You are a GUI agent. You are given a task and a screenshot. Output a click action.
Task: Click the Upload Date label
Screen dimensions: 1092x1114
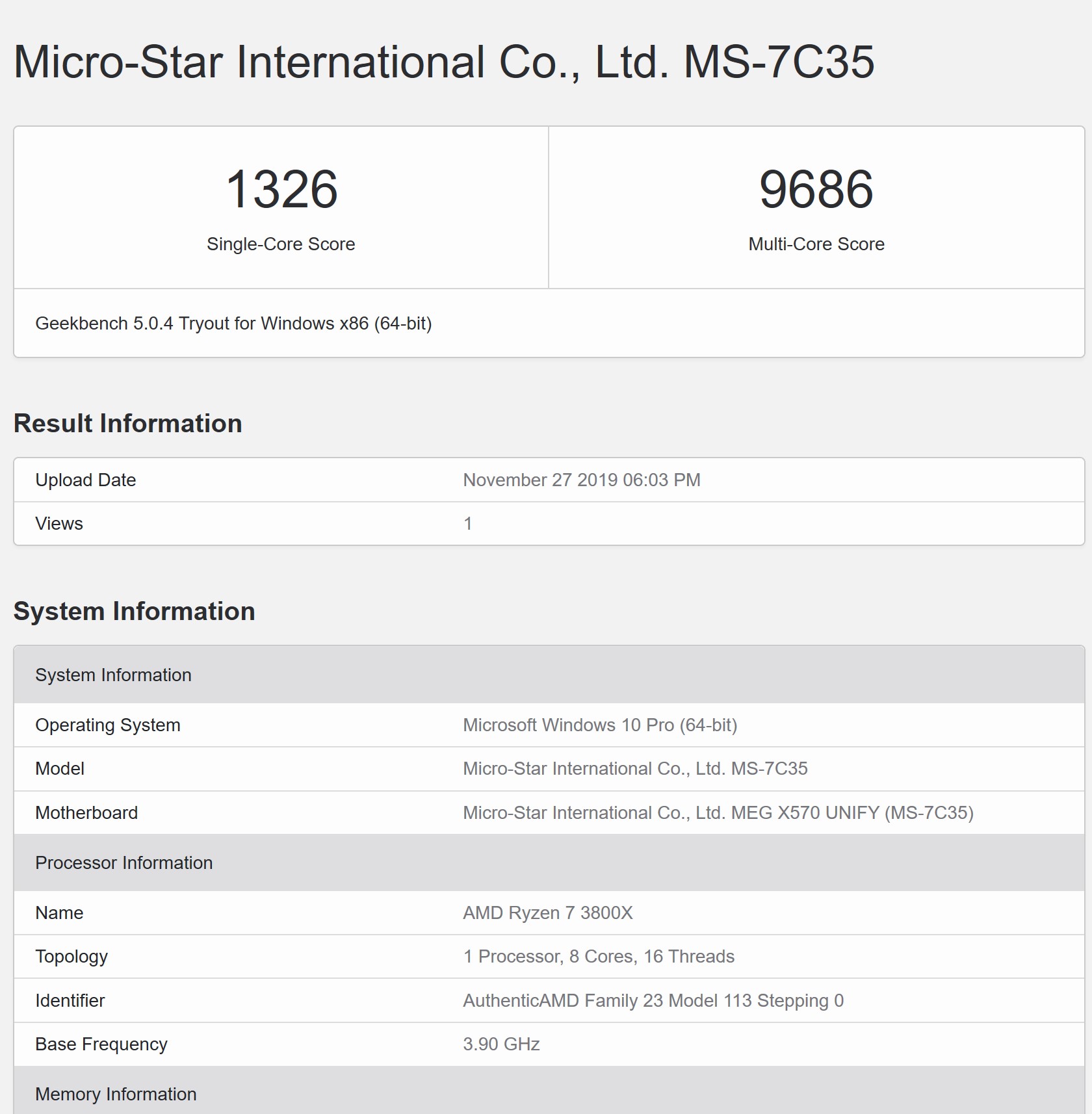pos(86,480)
